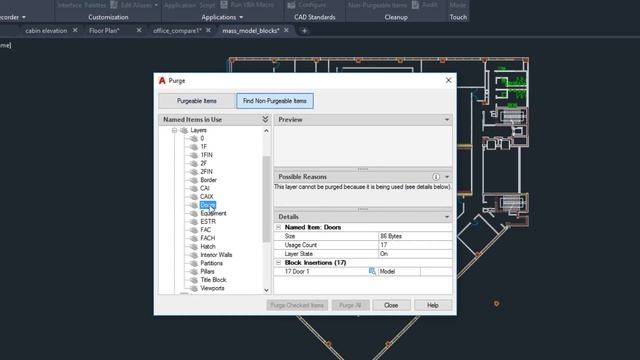
Task: Click the Layers group stack icon
Action: 184,130
